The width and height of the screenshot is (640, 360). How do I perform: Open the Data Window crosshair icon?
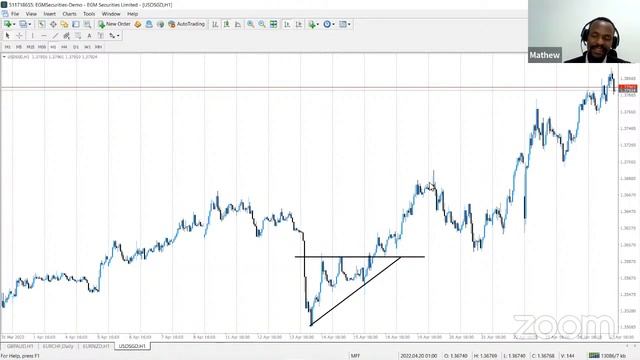point(53,24)
